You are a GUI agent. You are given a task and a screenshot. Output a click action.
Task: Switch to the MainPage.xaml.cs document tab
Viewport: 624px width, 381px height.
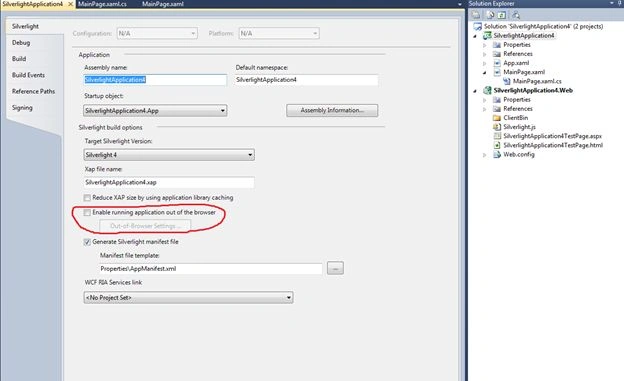pyautogui.click(x=102, y=4)
